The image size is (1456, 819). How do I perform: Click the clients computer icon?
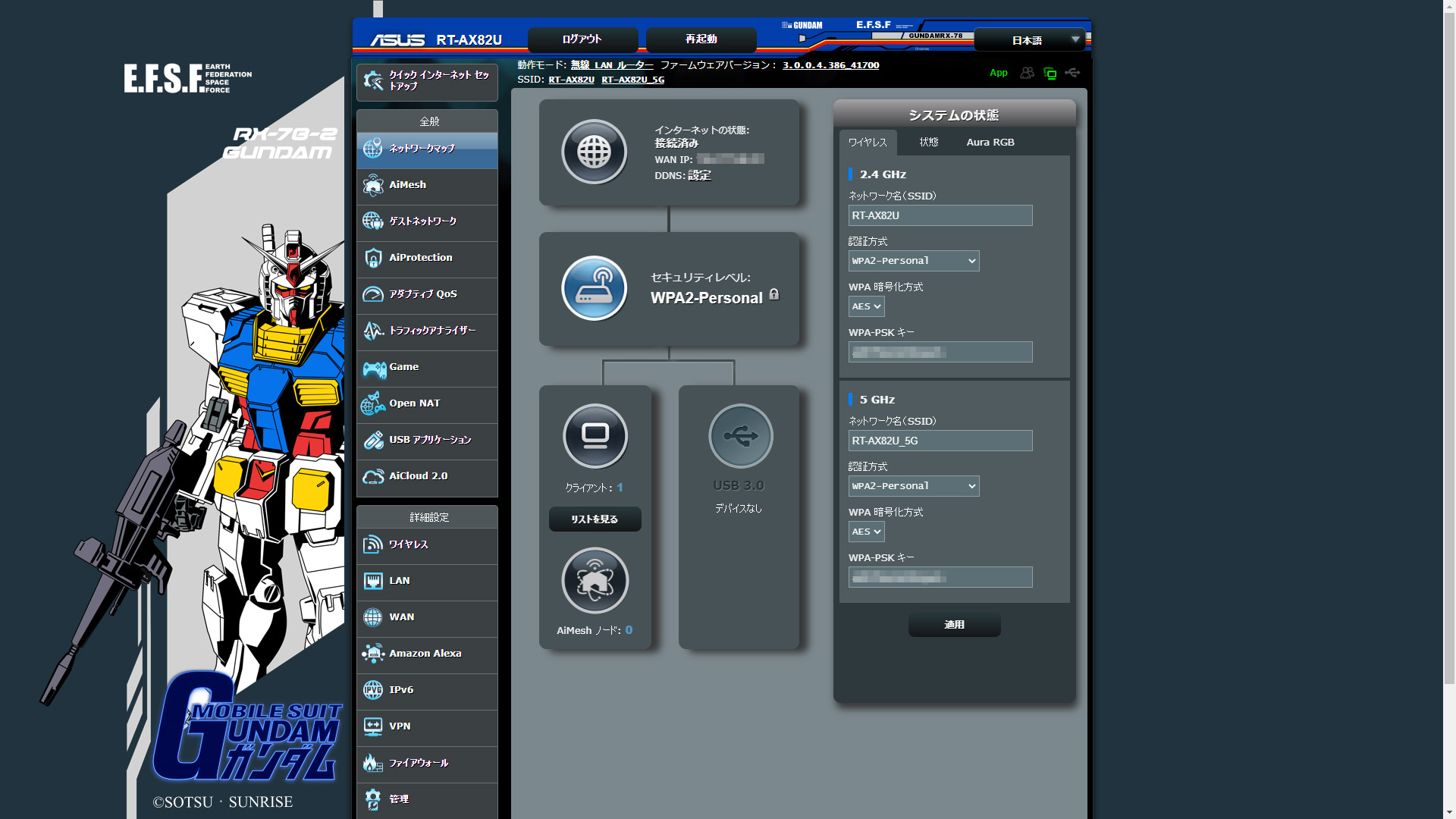tap(595, 436)
